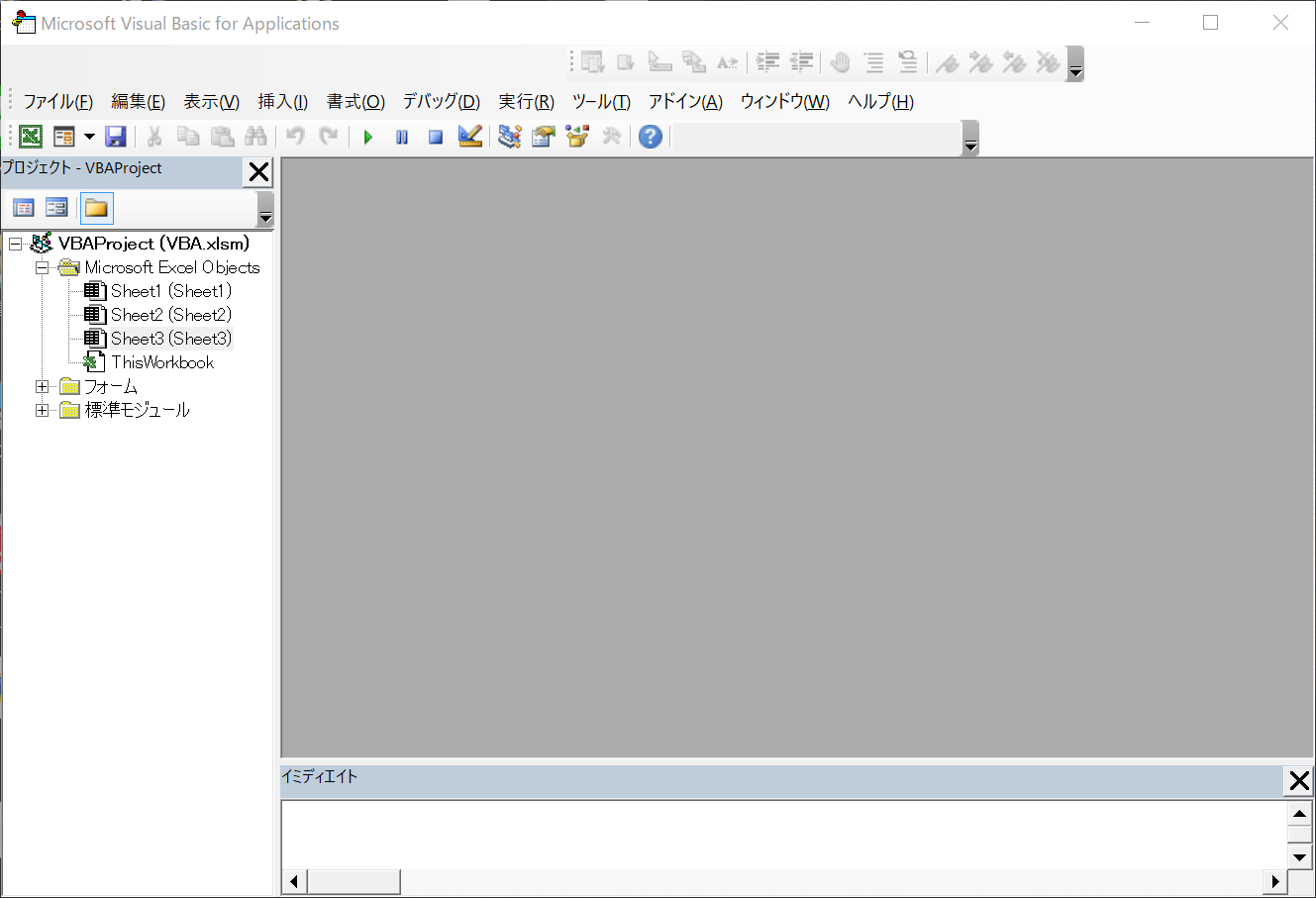Image resolution: width=1316 pixels, height=898 pixels.
Task: Click the Quick Info icon
Action: pyautogui.click(x=660, y=62)
